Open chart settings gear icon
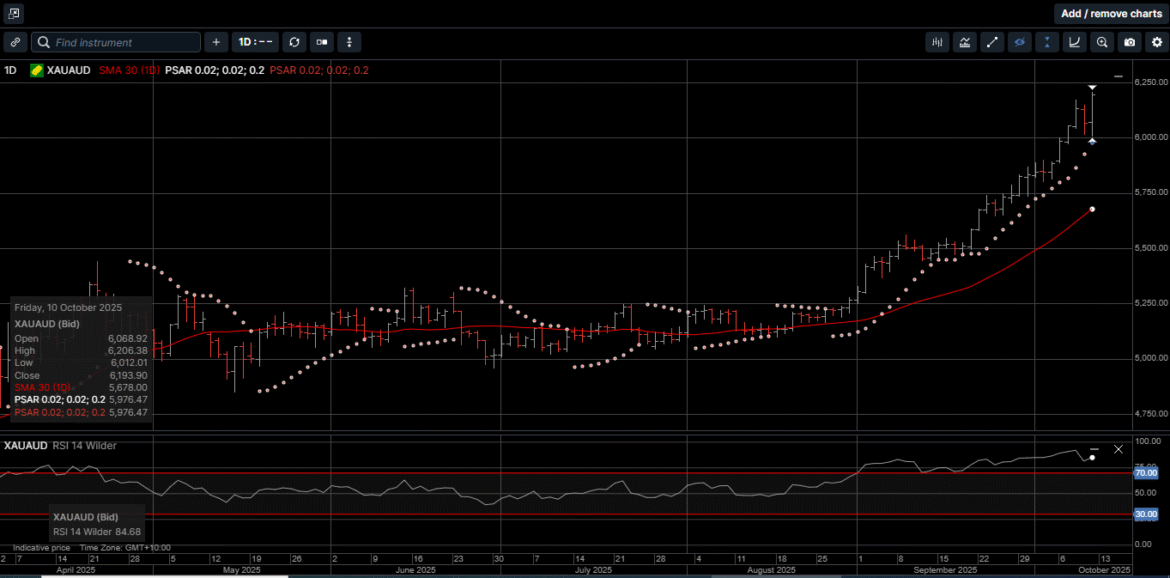 1156,42
